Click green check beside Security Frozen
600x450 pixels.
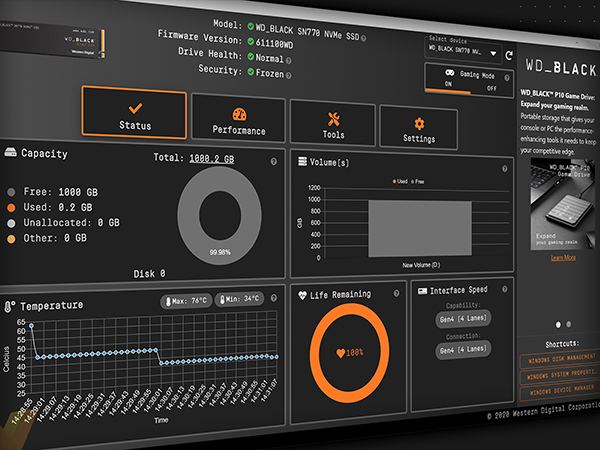tap(251, 72)
